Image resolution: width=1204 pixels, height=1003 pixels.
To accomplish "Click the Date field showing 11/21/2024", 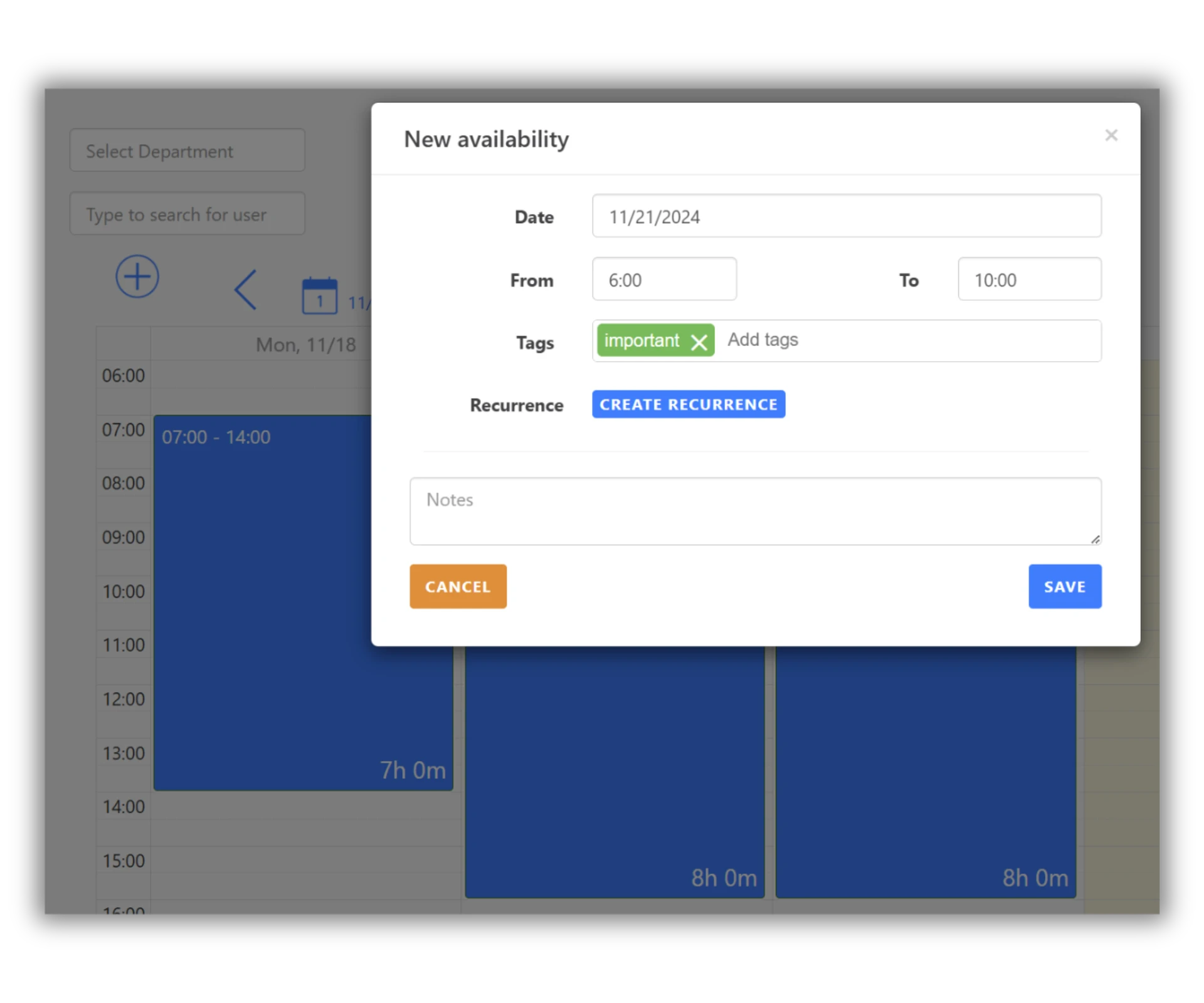I will pyautogui.click(x=846, y=216).
